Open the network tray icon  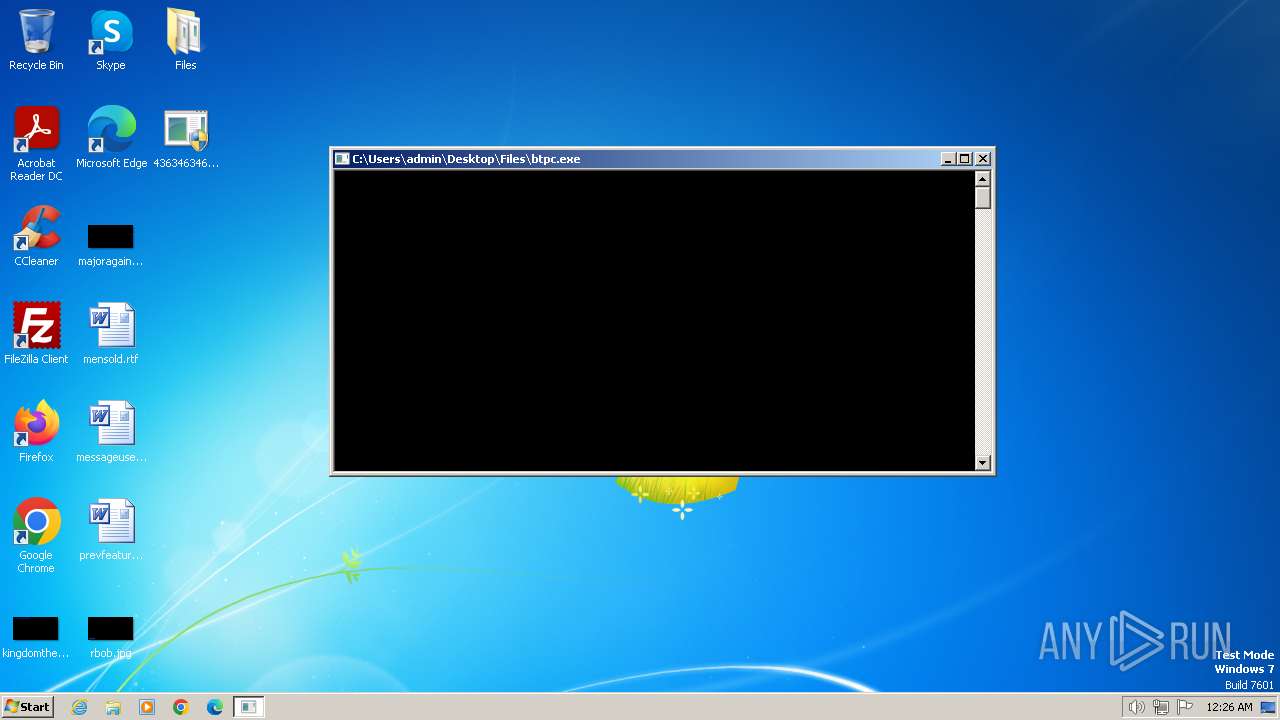pos(1161,707)
